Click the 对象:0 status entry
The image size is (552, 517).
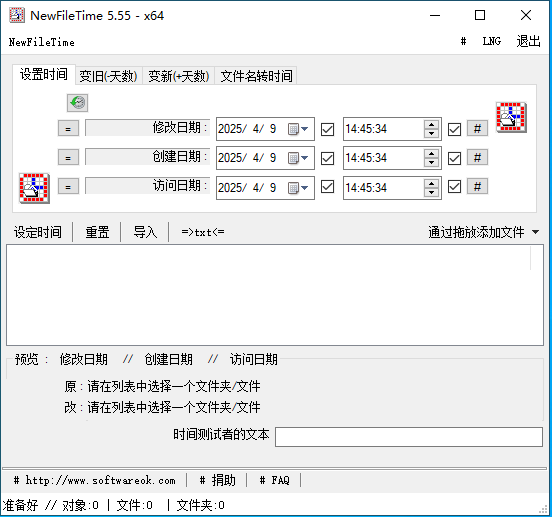pyautogui.click(x=81, y=505)
